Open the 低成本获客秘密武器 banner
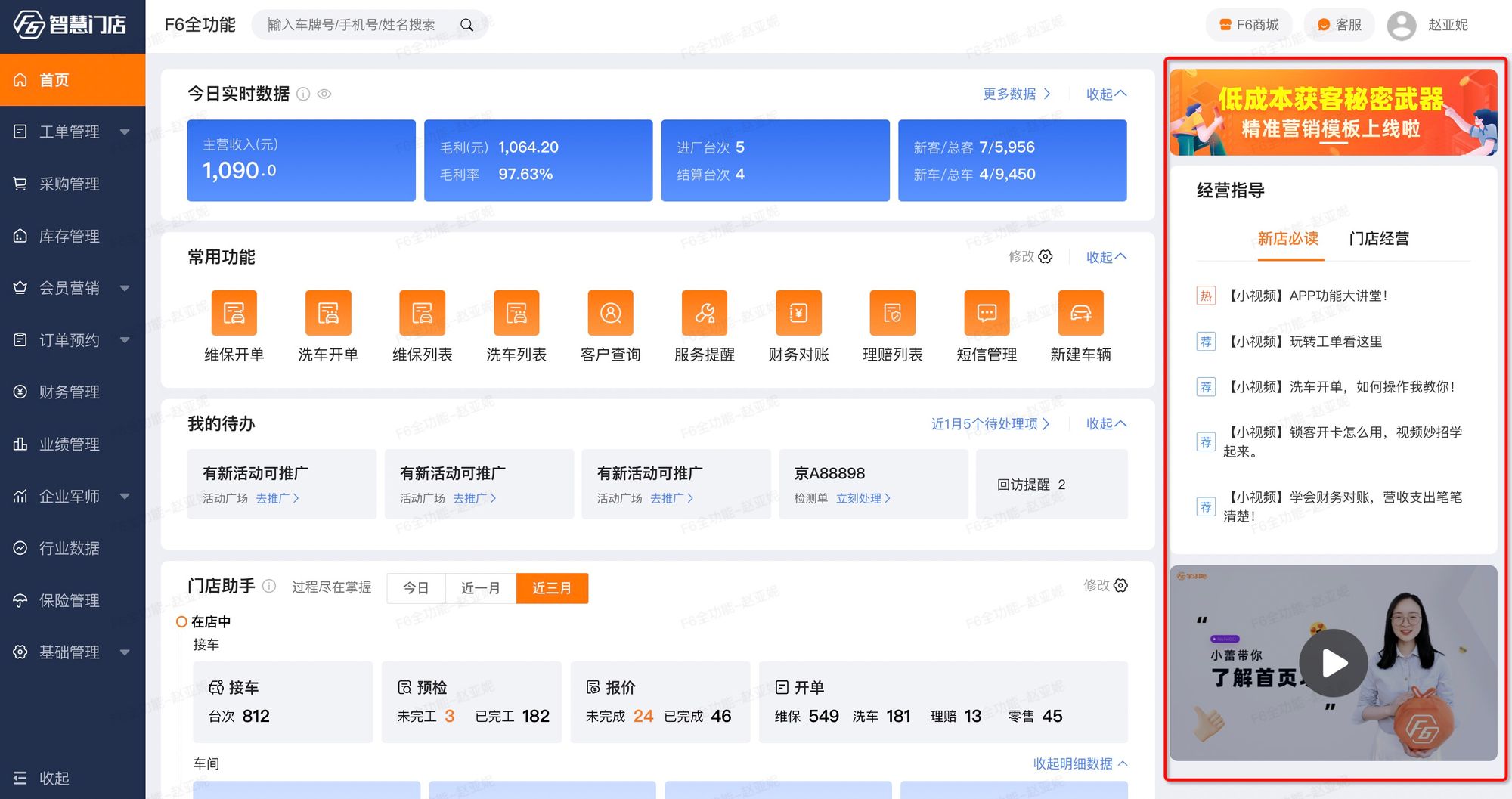This screenshot has width=1512, height=799. [x=1334, y=113]
